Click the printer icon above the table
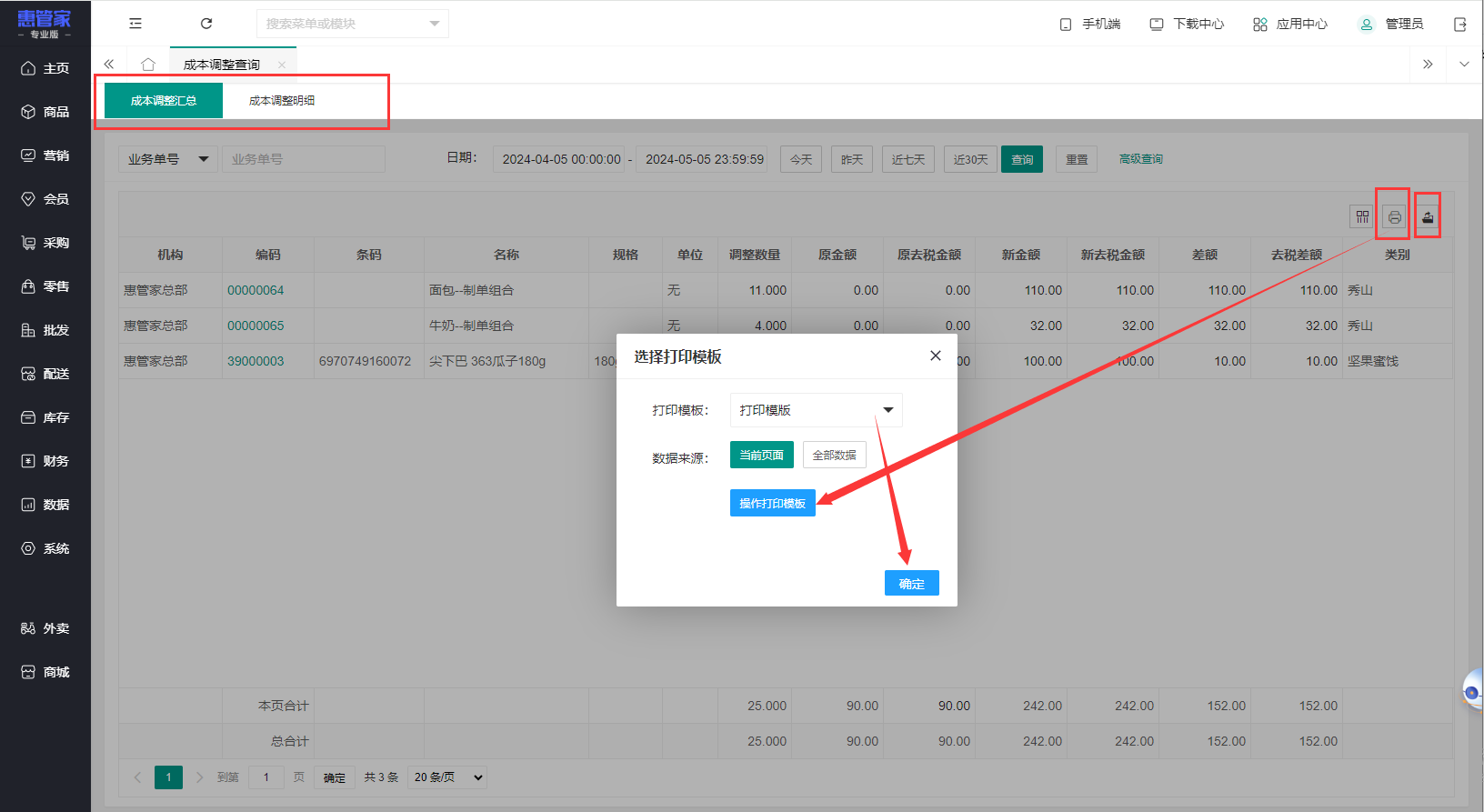The height and width of the screenshot is (812, 1484). coord(1394,217)
